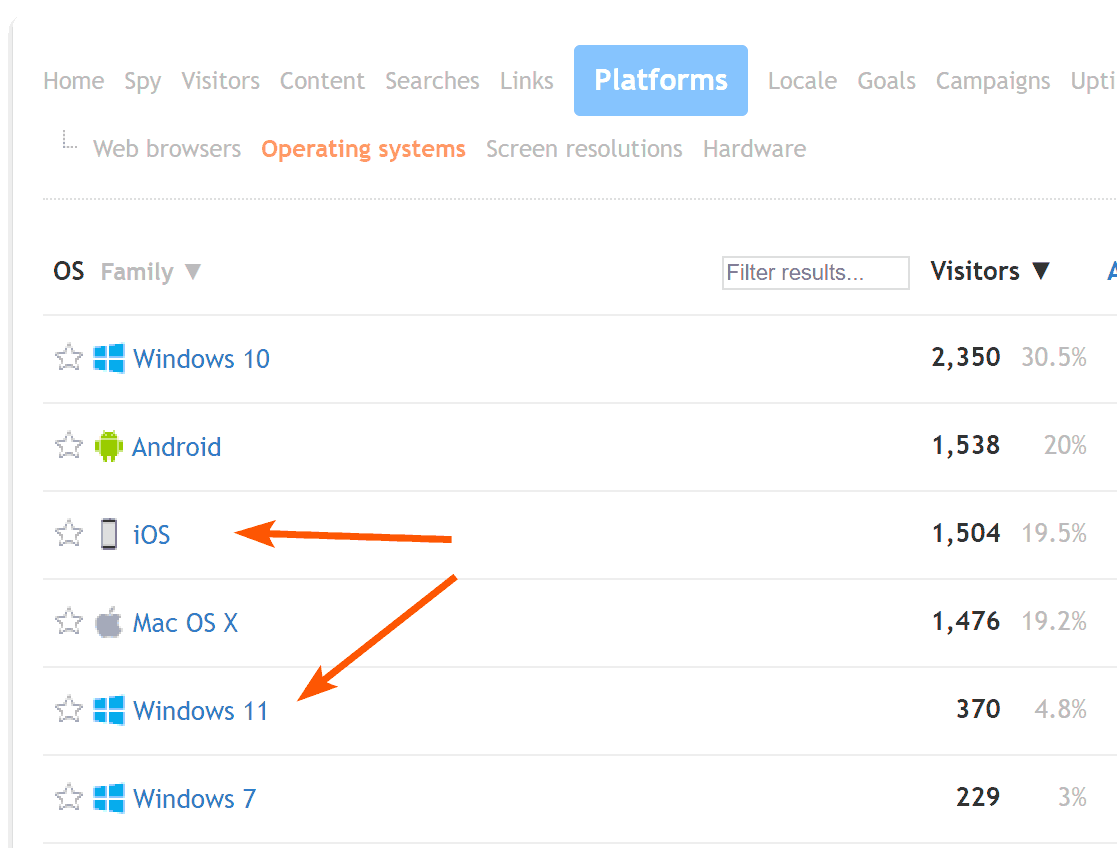The width and height of the screenshot is (1117, 848).
Task: Mark Mac OS X as favorite
Action: [x=69, y=622]
